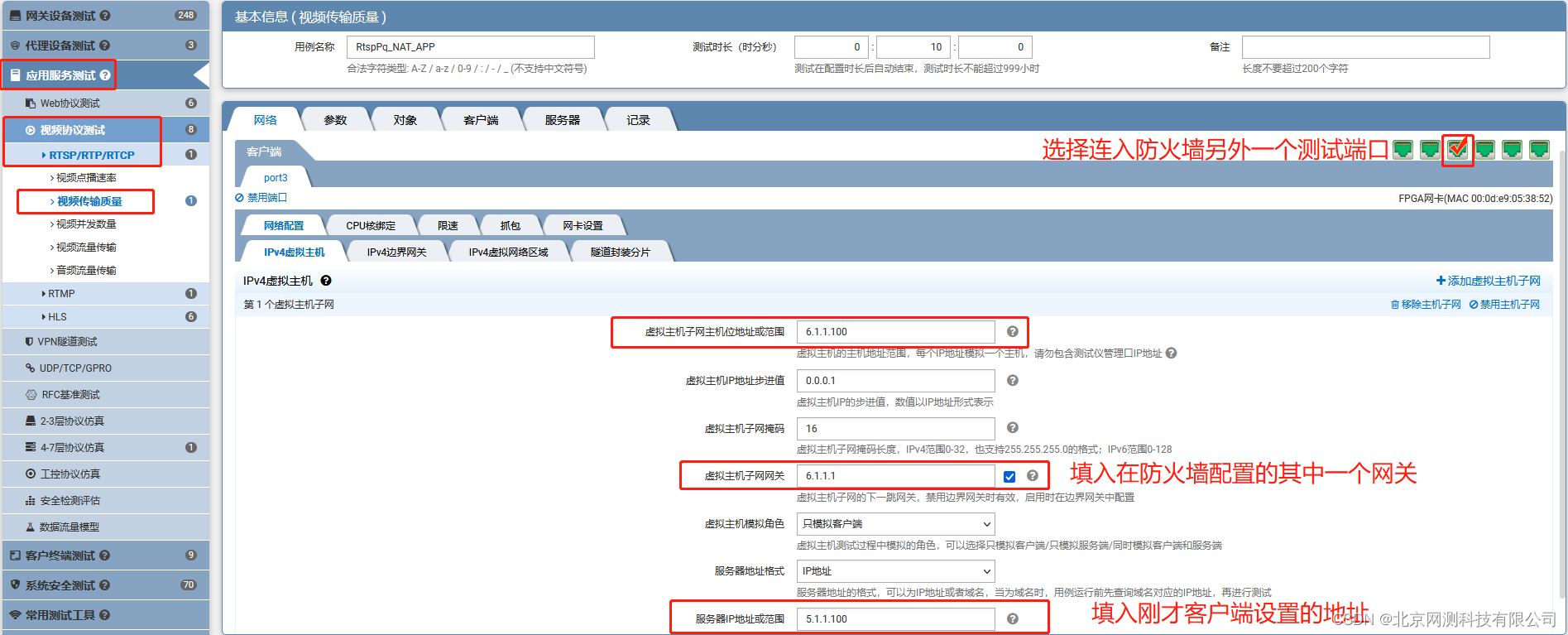1568x635 pixels.
Task: Select 视频并发数量 in the tree
Action: tap(86, 224)
